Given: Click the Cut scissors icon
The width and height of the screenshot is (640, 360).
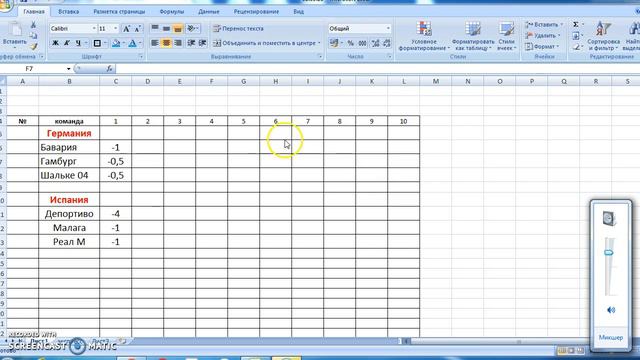Looking at the screenshot, I should (33, 26).
